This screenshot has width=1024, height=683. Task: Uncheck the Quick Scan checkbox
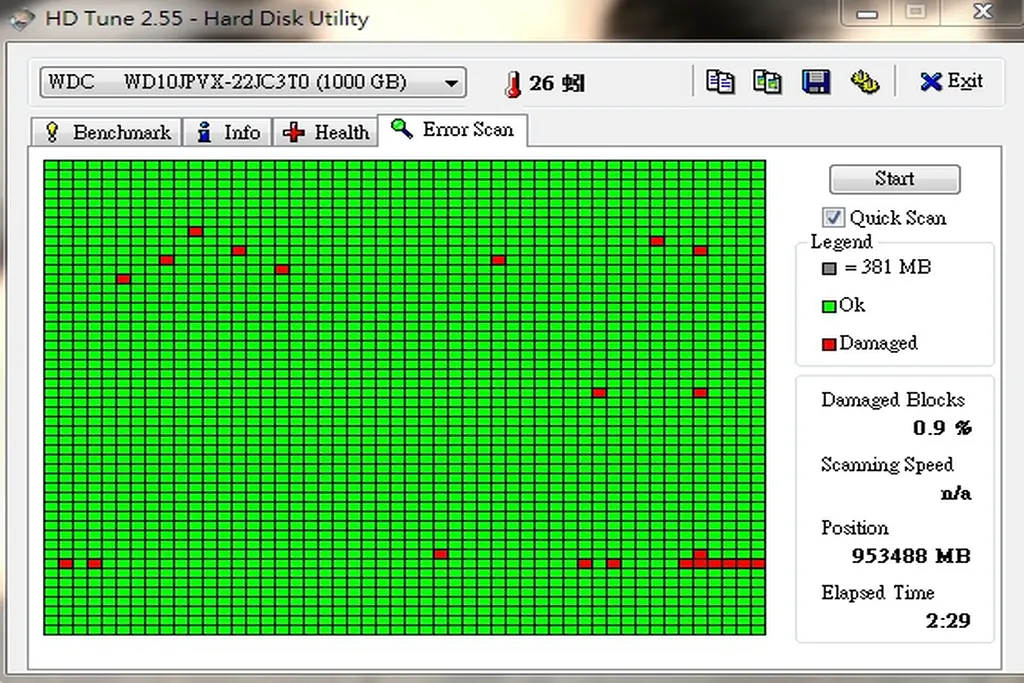833,217
